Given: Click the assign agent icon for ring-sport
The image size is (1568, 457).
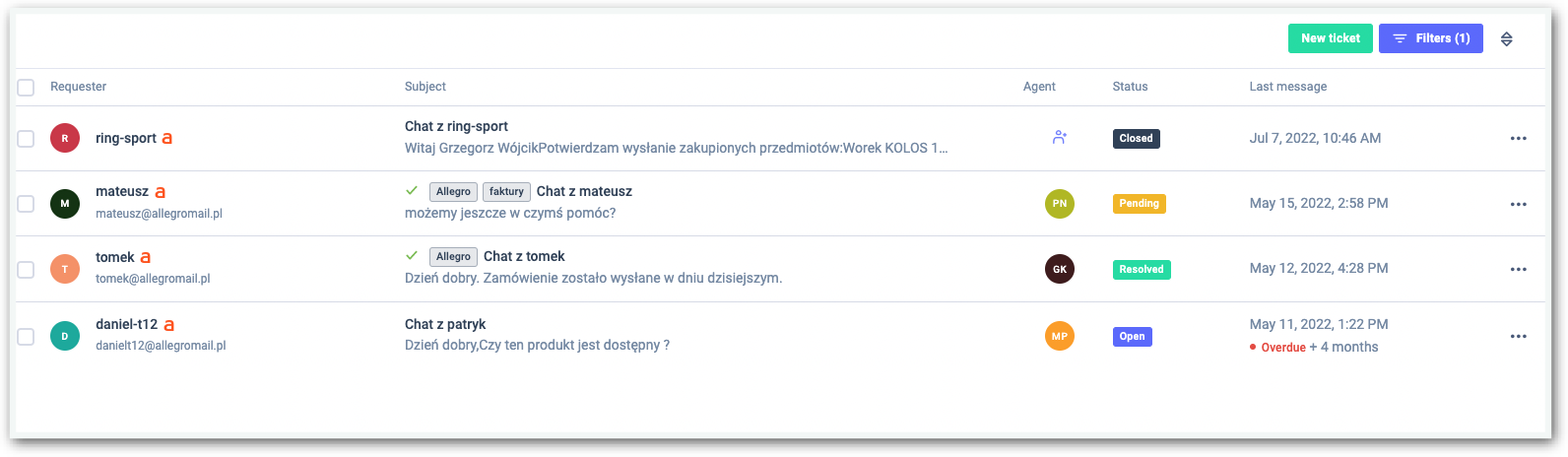Looking at the screenshot, I should click(1059, 138).
